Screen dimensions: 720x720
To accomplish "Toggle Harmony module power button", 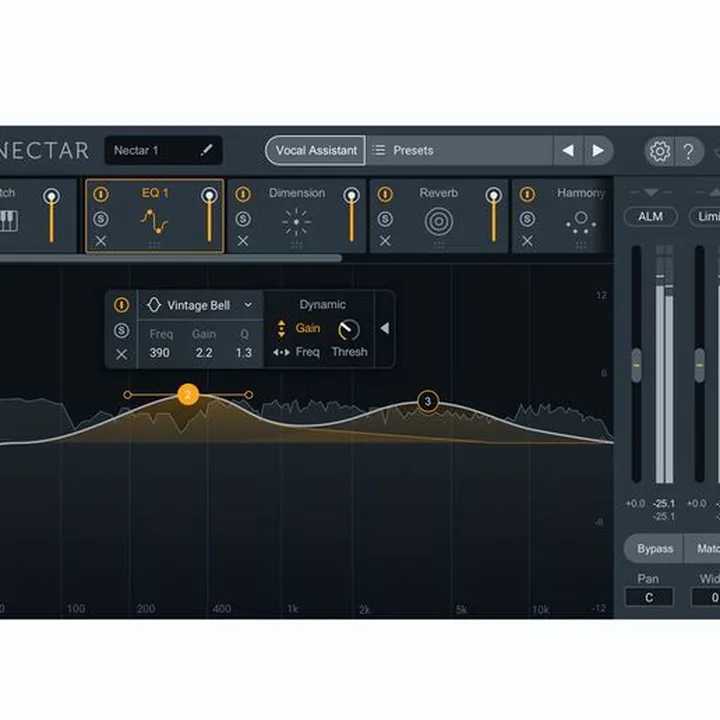I will 528,194.
